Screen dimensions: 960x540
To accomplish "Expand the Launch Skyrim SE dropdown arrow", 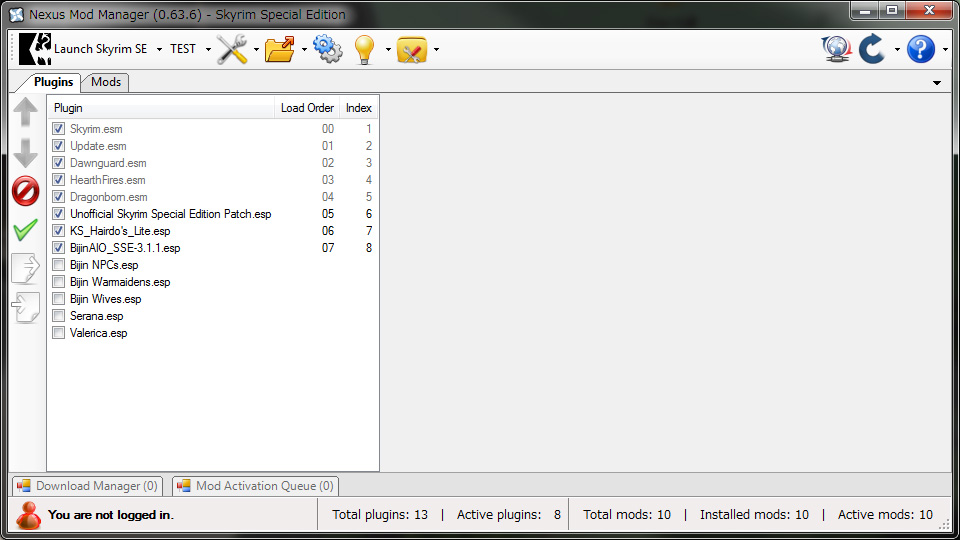I will click(x=159, y=50).
